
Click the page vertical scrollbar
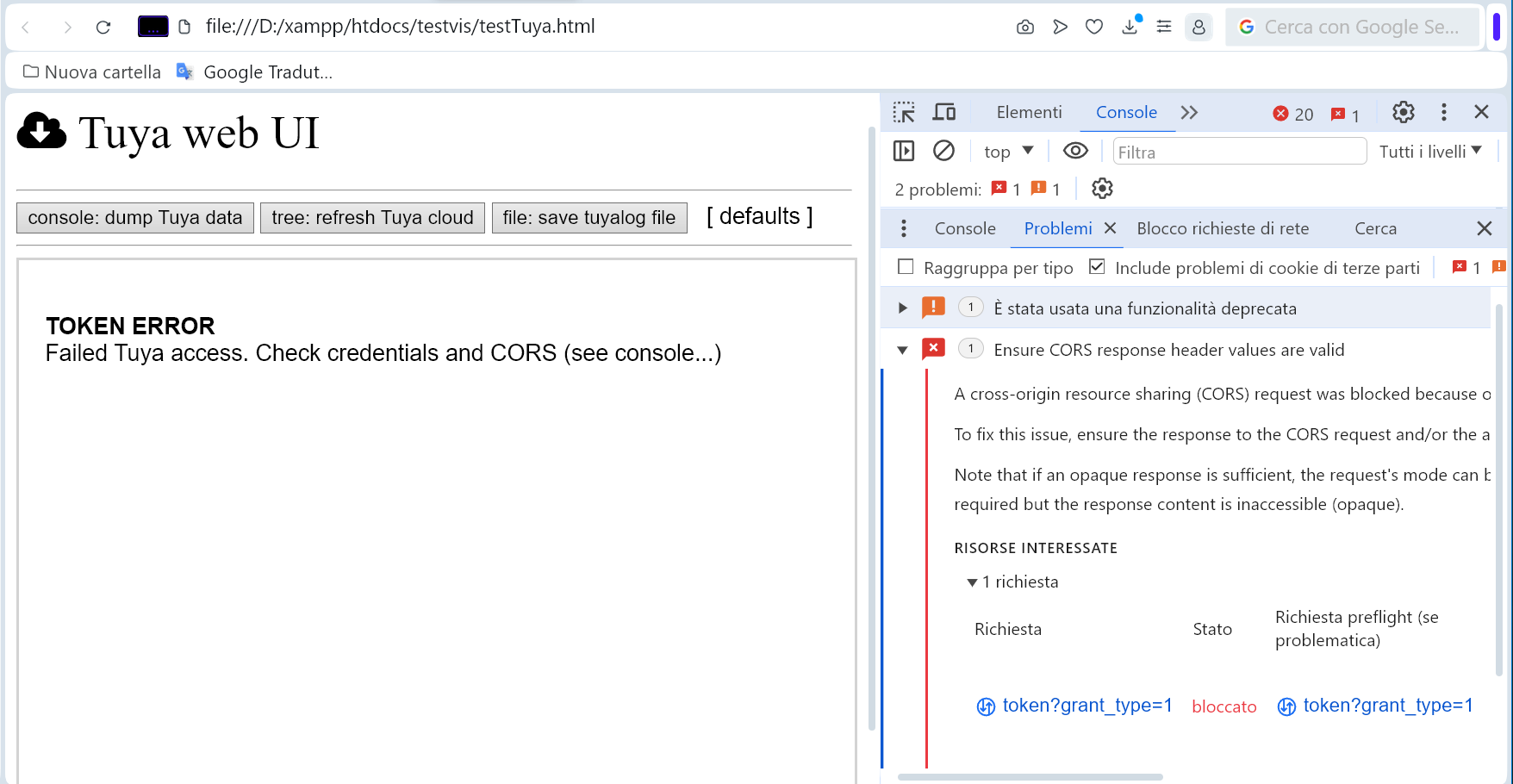(871, 428)
